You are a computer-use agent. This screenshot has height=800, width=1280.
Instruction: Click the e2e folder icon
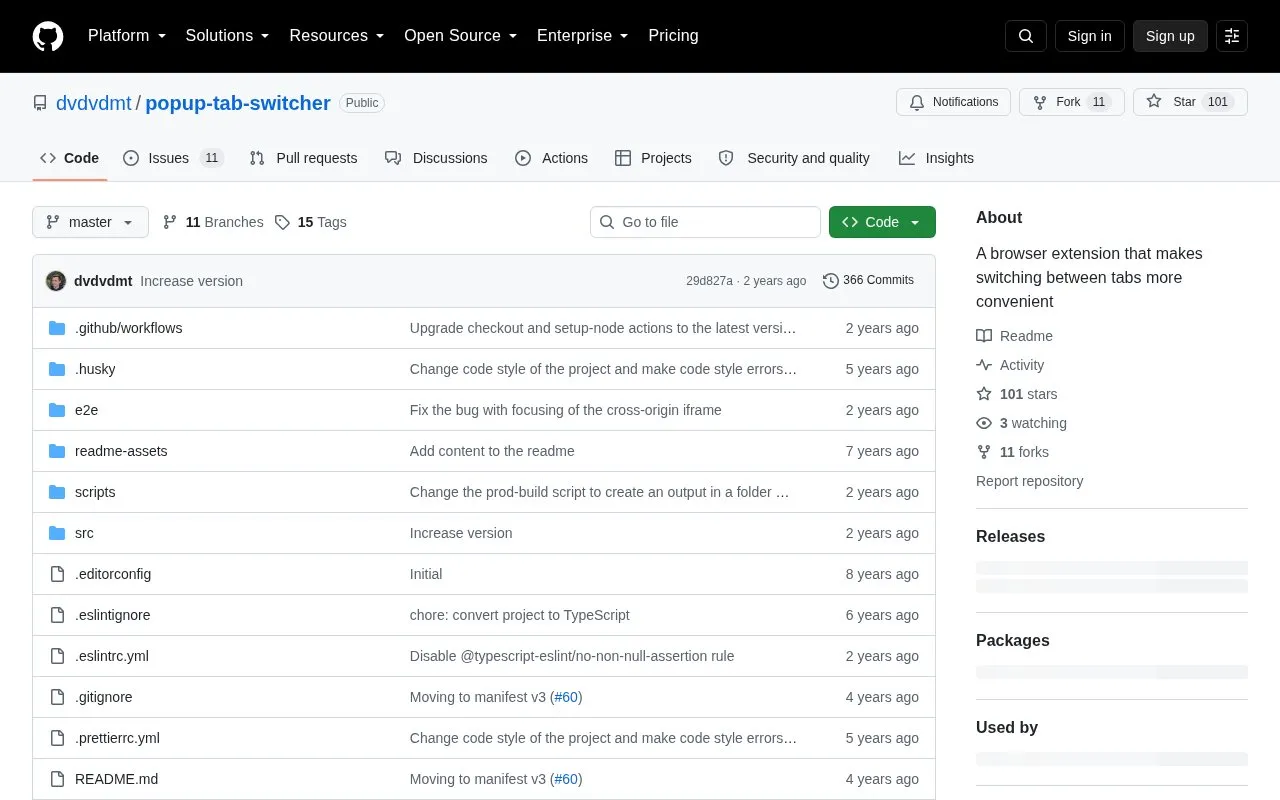pyautogui.click(x=57, y=410)
